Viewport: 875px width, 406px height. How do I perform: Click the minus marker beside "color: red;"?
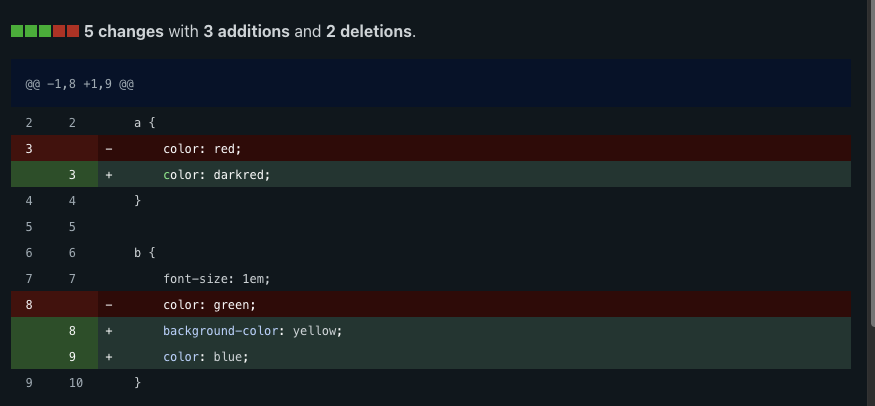109,149
